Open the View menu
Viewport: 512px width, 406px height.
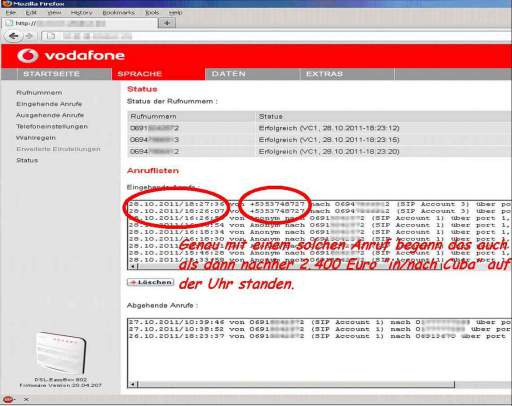(54, 12)
